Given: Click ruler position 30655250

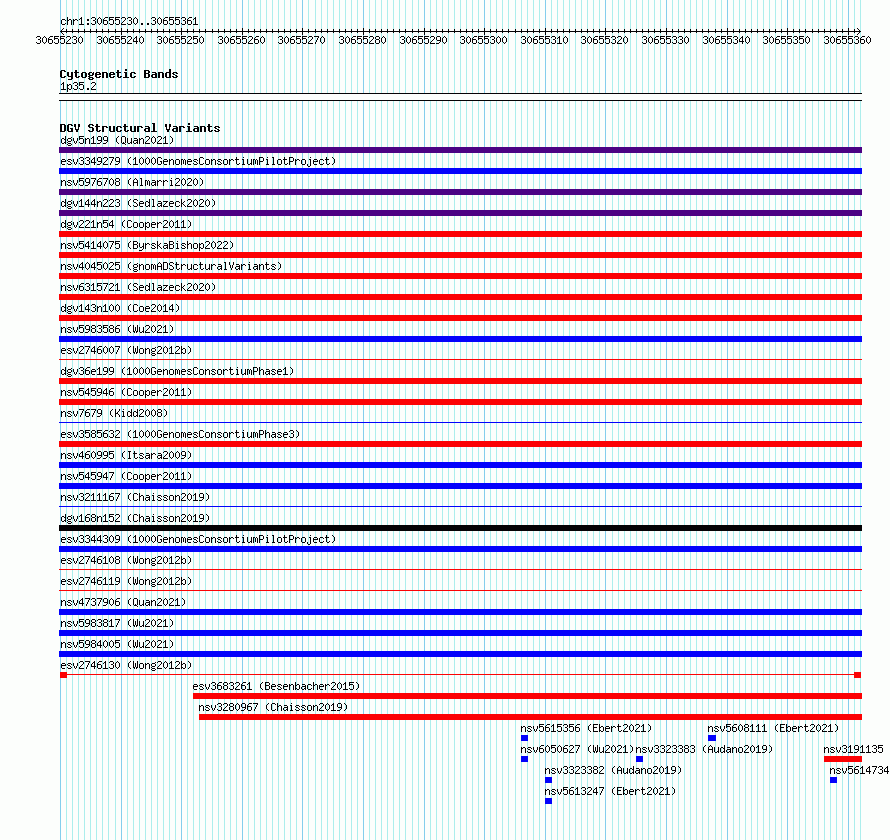Looking at the screenshot, I should tap(180, 40).
